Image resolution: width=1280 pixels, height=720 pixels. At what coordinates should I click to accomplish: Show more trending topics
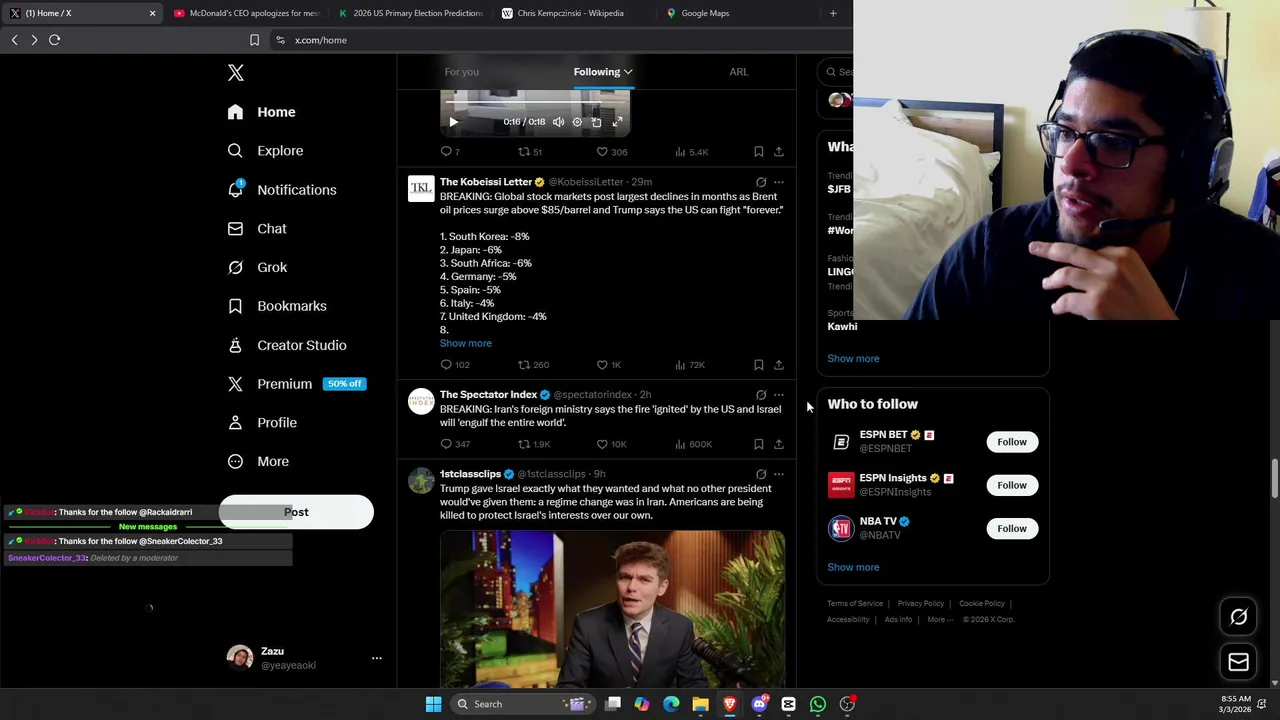click(x=853, y=358)
